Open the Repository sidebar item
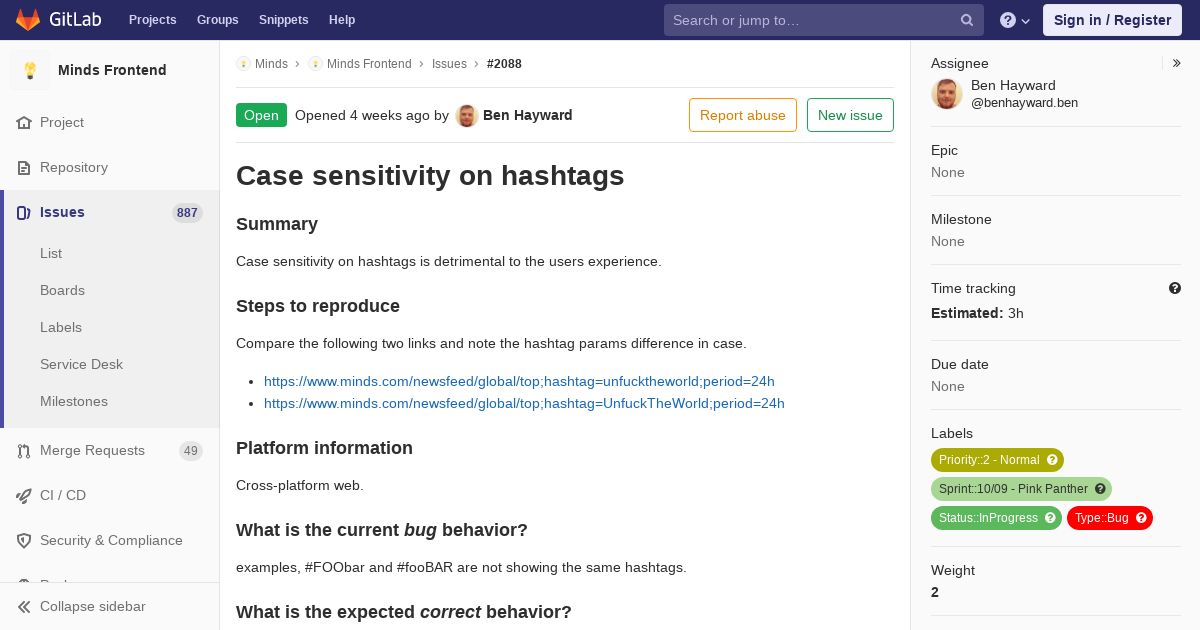Screen dimensions: 1200x630 point(73,167)
